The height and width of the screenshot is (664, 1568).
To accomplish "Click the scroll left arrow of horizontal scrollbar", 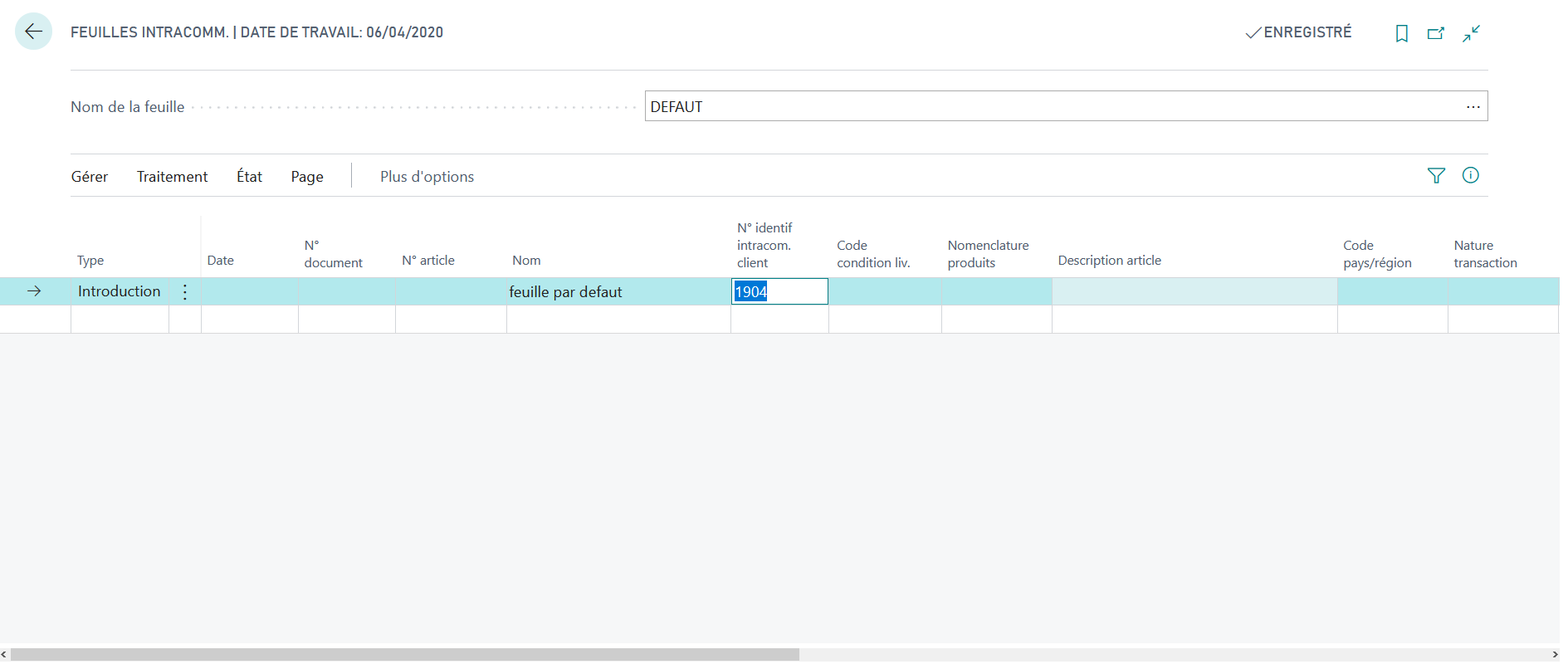I will tap(4, 655).
